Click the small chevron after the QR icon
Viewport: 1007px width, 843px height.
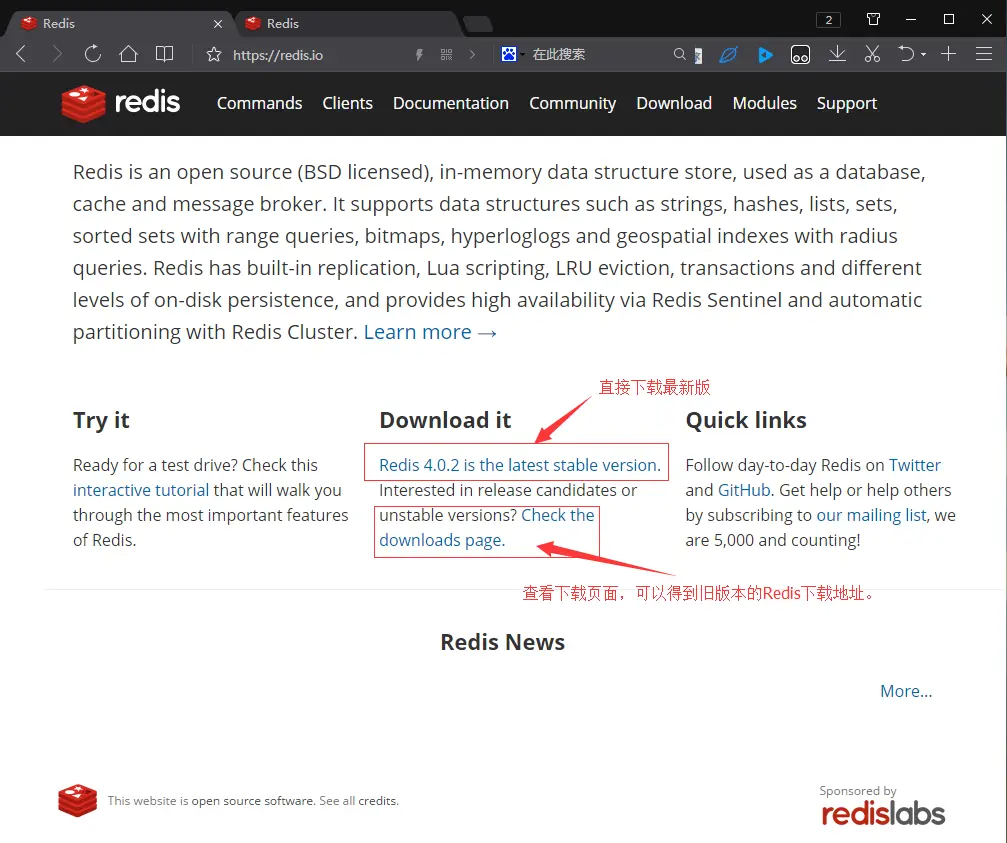(473, 55)
